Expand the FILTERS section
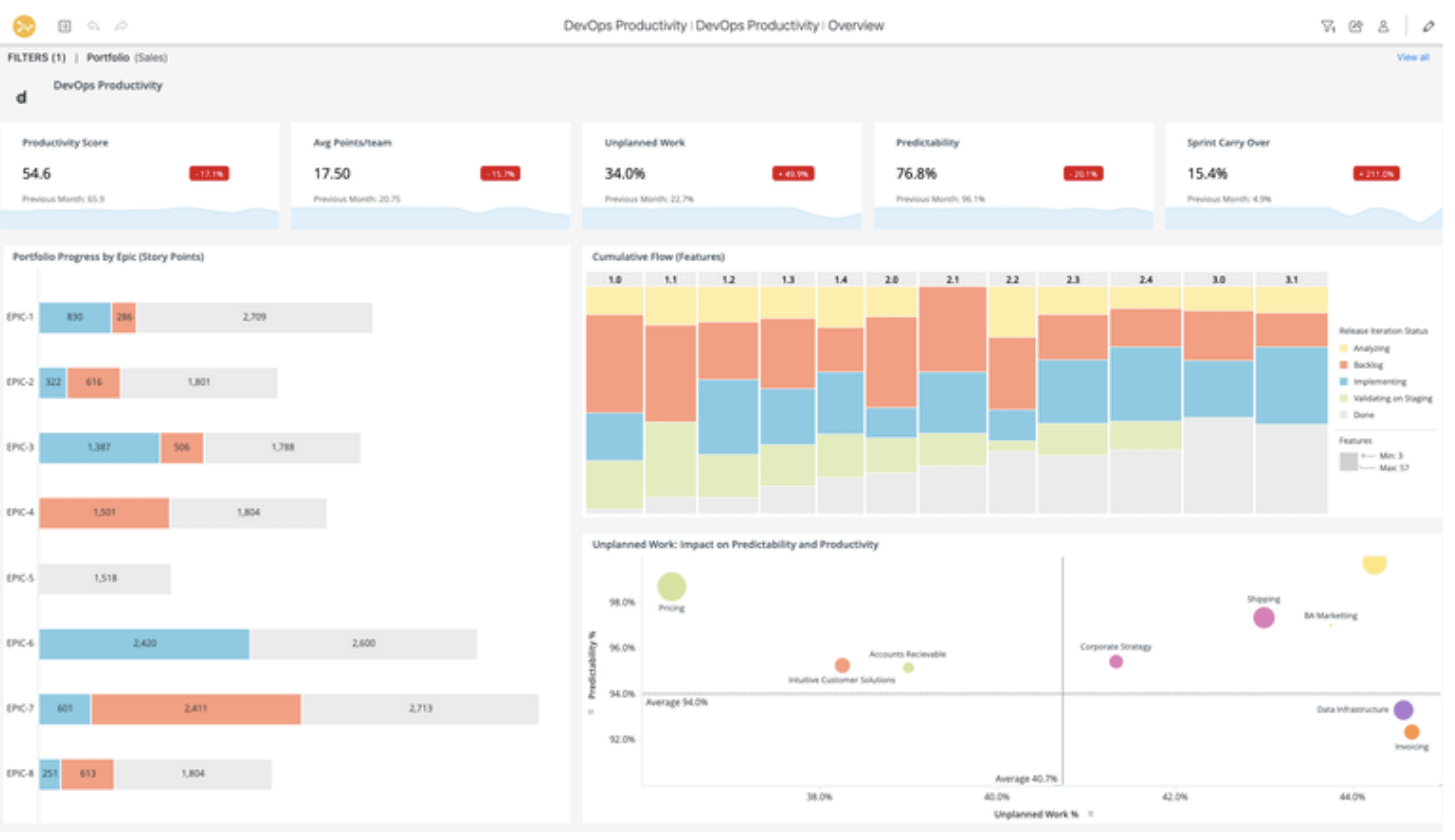 (37, 57)
